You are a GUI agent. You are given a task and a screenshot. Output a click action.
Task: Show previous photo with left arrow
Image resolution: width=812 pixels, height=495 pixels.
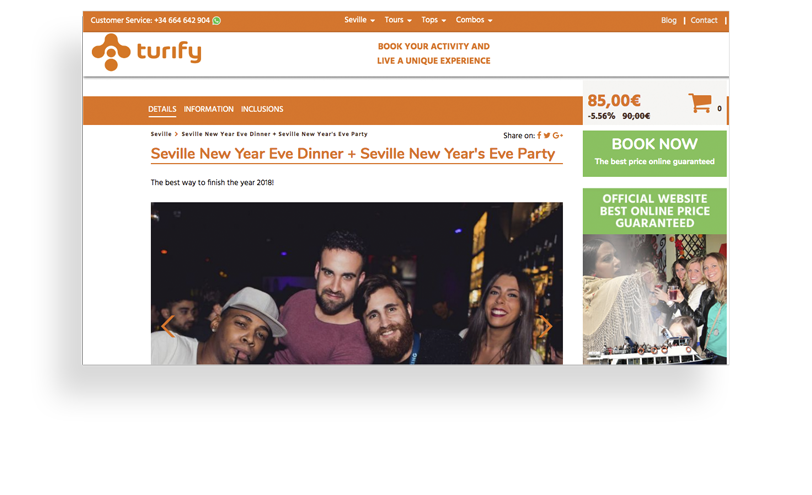tap(167, 326)
